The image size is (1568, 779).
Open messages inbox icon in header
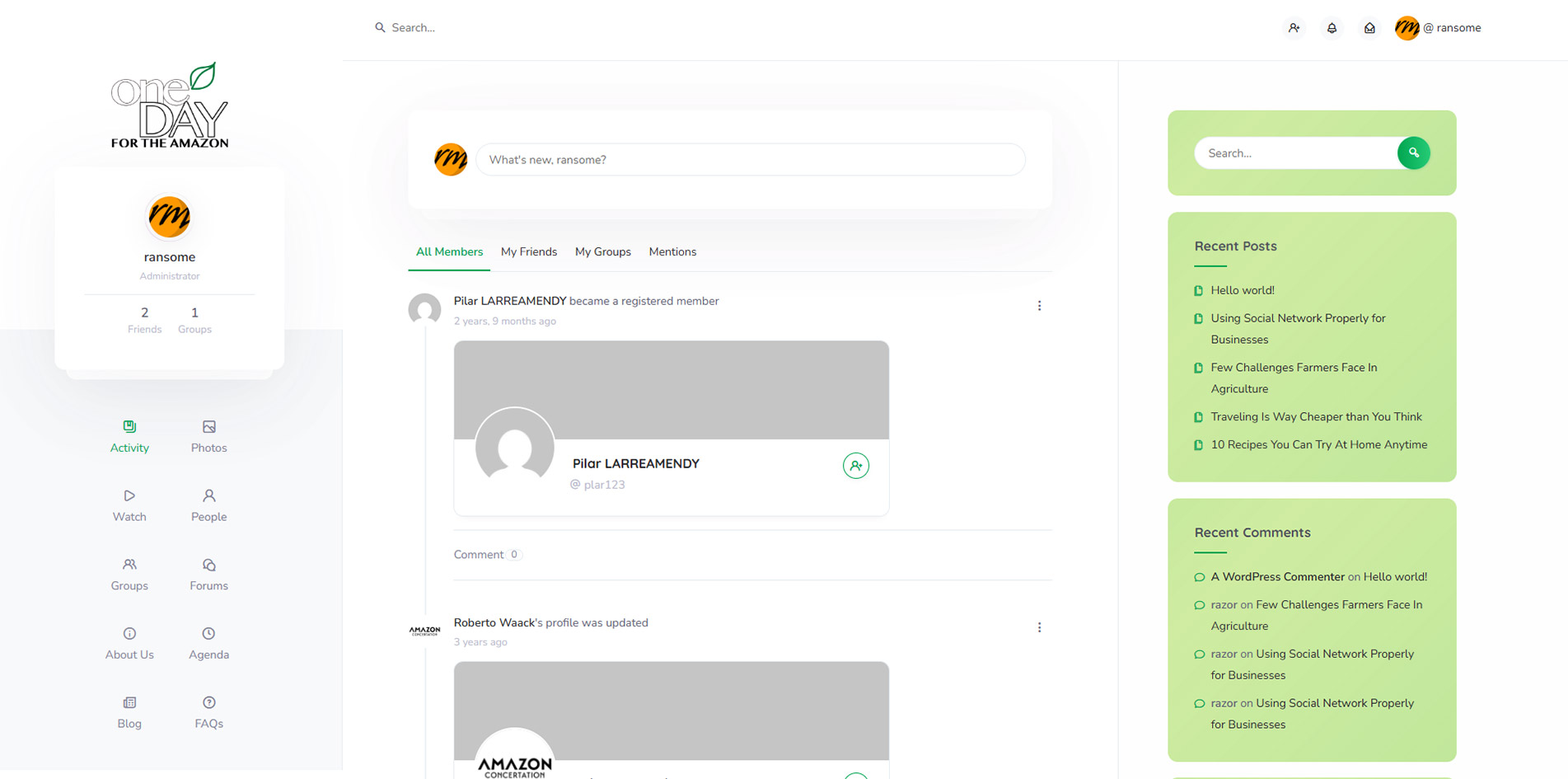click(1369, 28)
